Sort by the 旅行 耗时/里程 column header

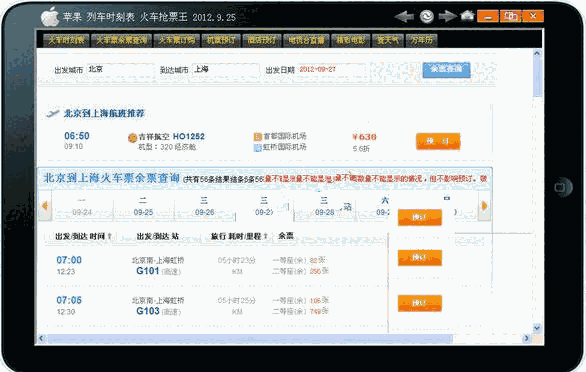239,236
